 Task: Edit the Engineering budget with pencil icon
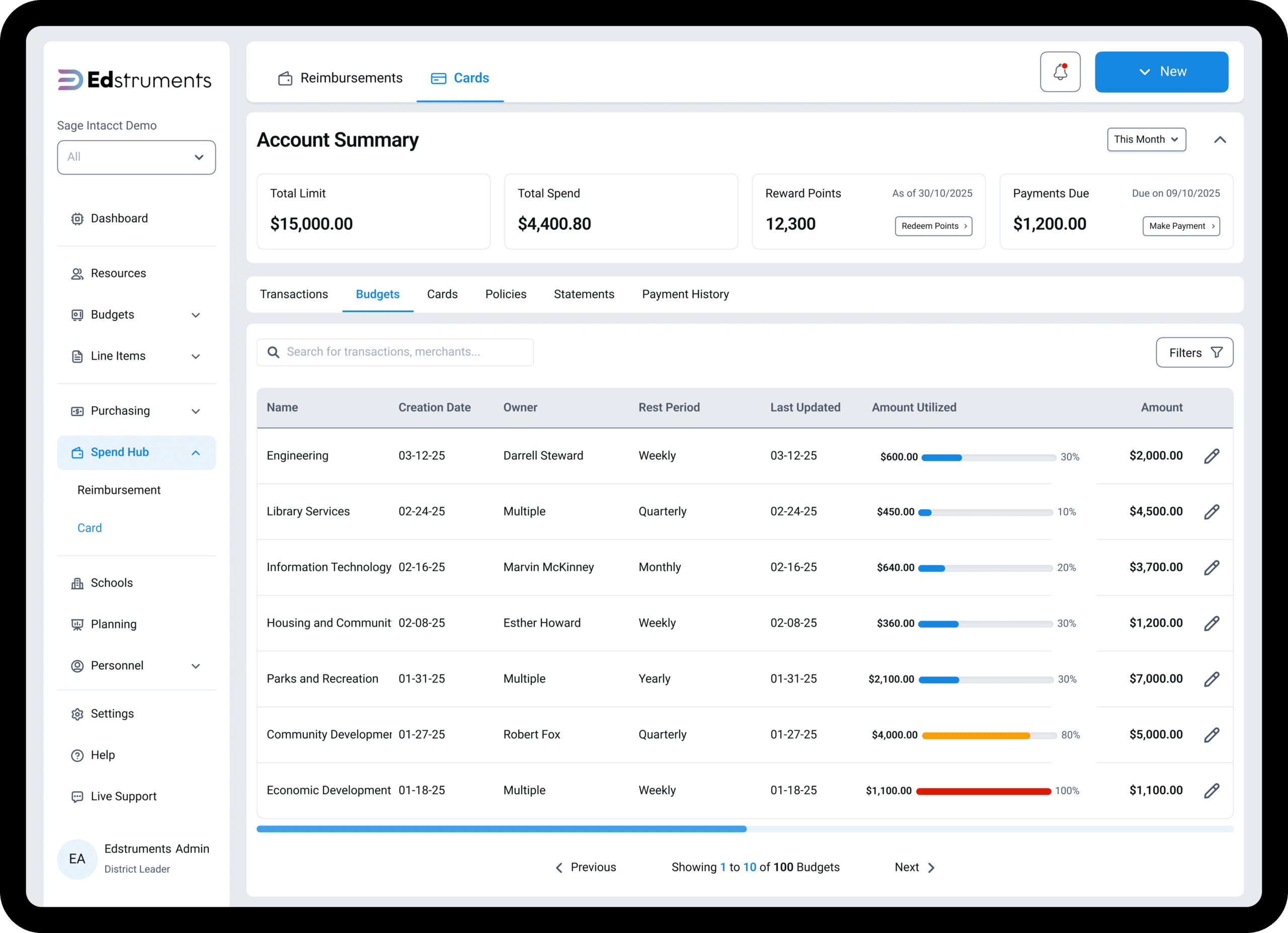pyautogui.click(x=1212, y=456)
